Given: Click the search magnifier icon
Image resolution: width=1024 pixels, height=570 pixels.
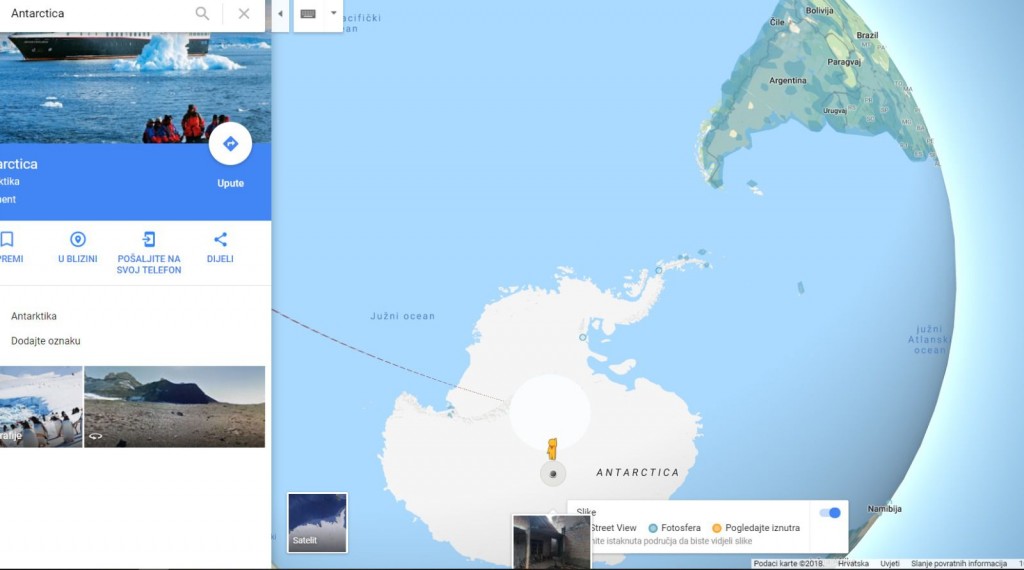Looking at the screenshot, I should pos(202,13).
